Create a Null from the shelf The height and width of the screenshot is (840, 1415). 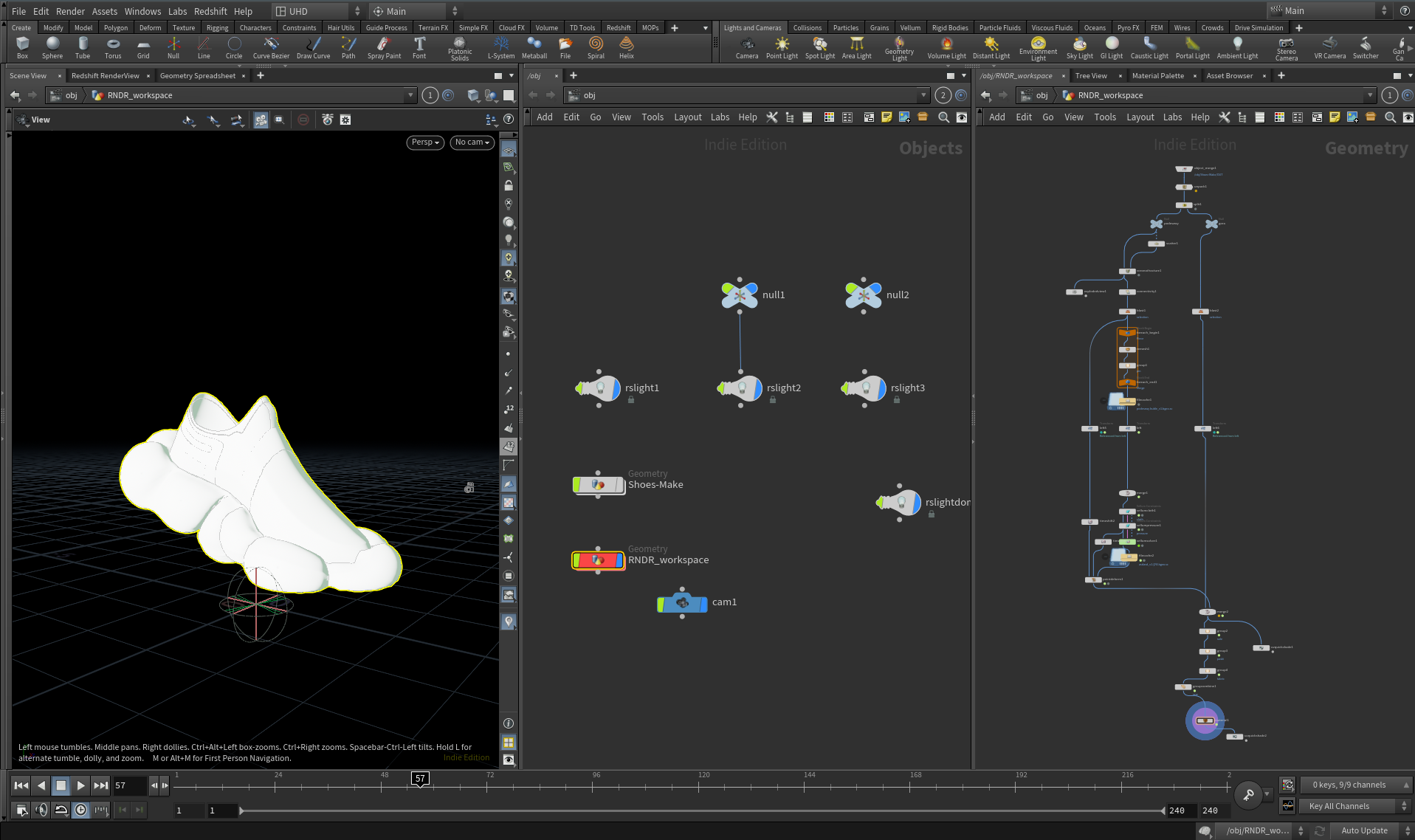coord(173,48)
